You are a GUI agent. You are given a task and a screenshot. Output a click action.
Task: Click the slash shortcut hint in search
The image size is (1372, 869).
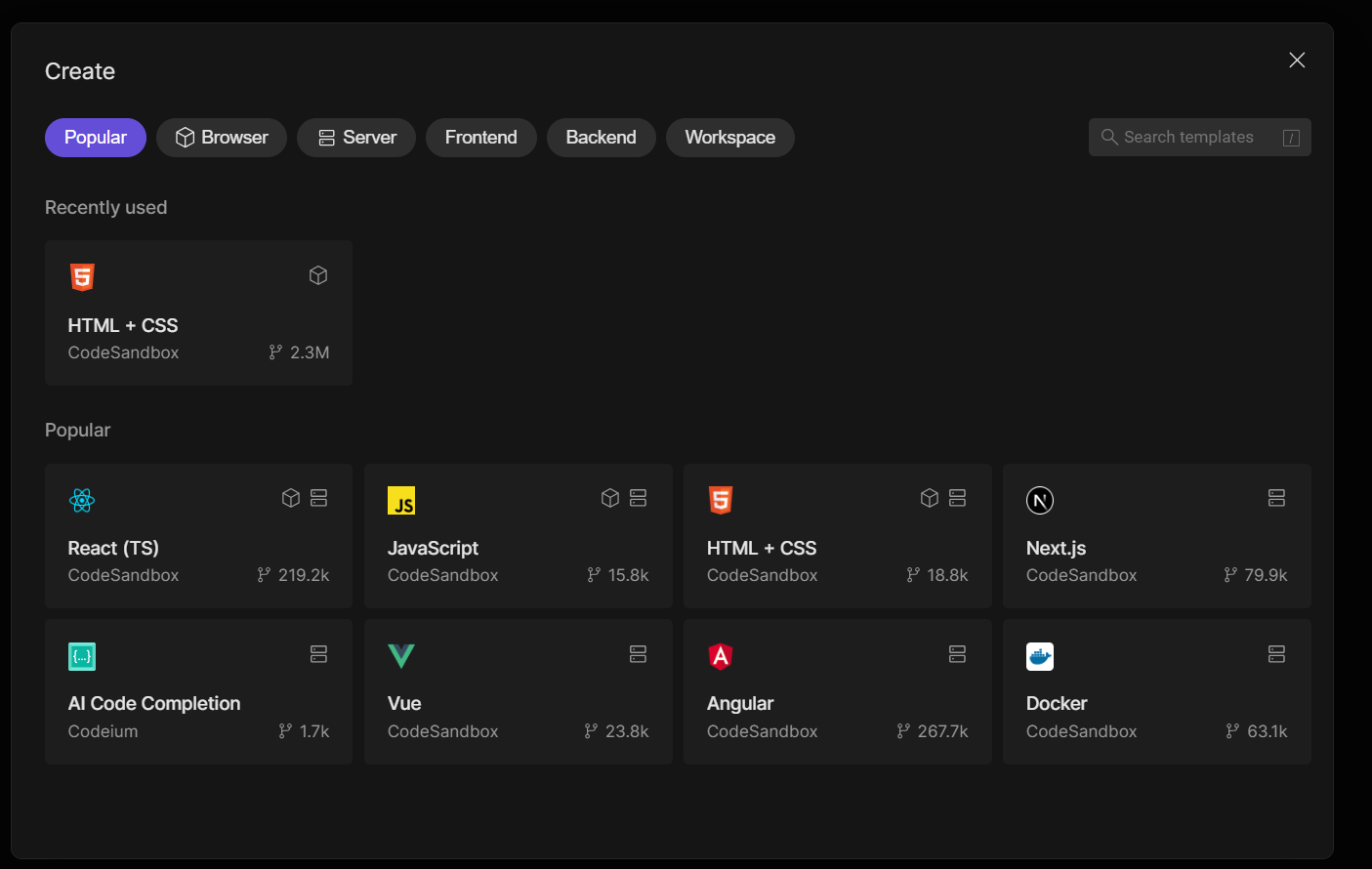click(x=1291, y=139)
